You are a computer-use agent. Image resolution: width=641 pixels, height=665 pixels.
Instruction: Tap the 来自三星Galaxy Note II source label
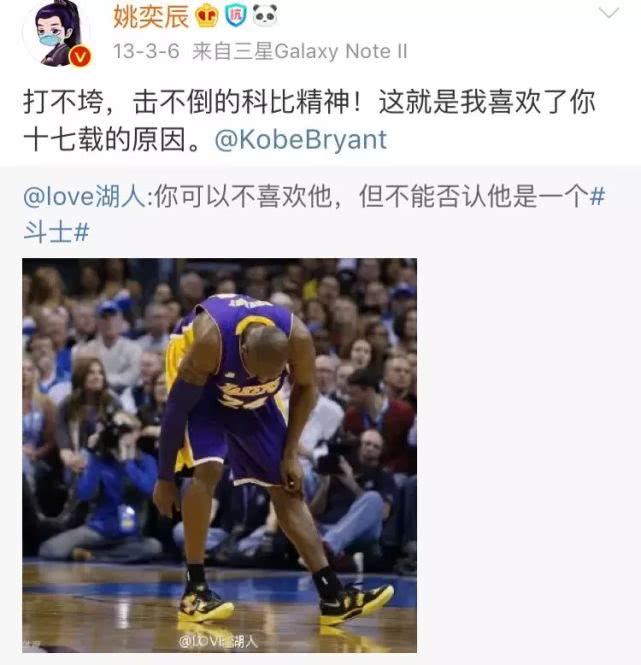pyautogui.click(x=300, y=52)
